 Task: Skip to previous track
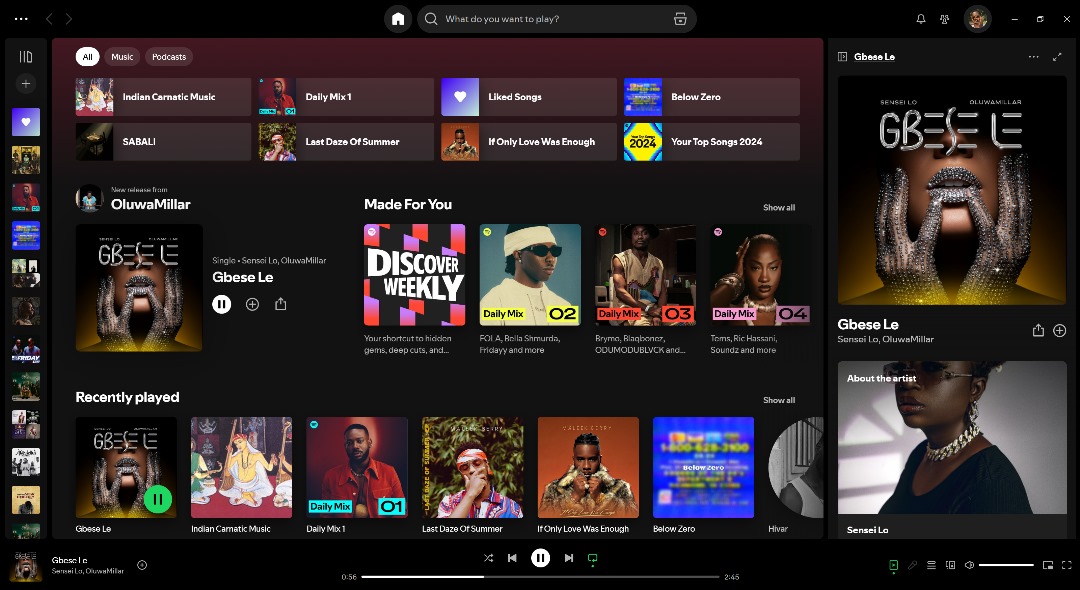point(512,558)
